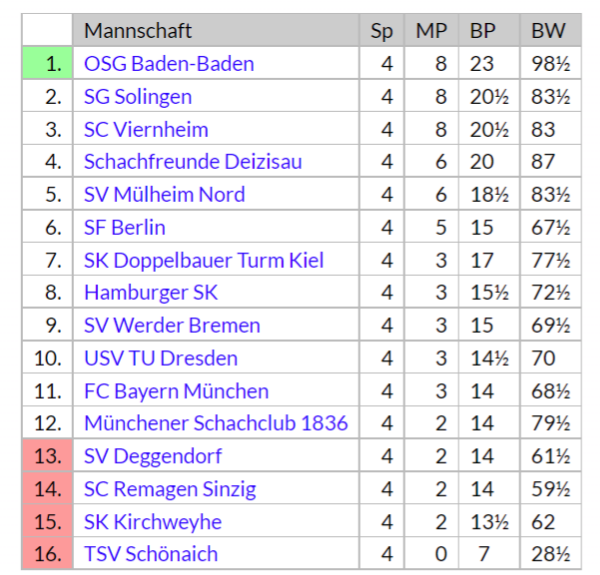Image resolution: width=600 pixels, height=575 pixels.
Task: Click SK Doppelbauer Turm Kiel link
Action: click(x=204, y=260)
